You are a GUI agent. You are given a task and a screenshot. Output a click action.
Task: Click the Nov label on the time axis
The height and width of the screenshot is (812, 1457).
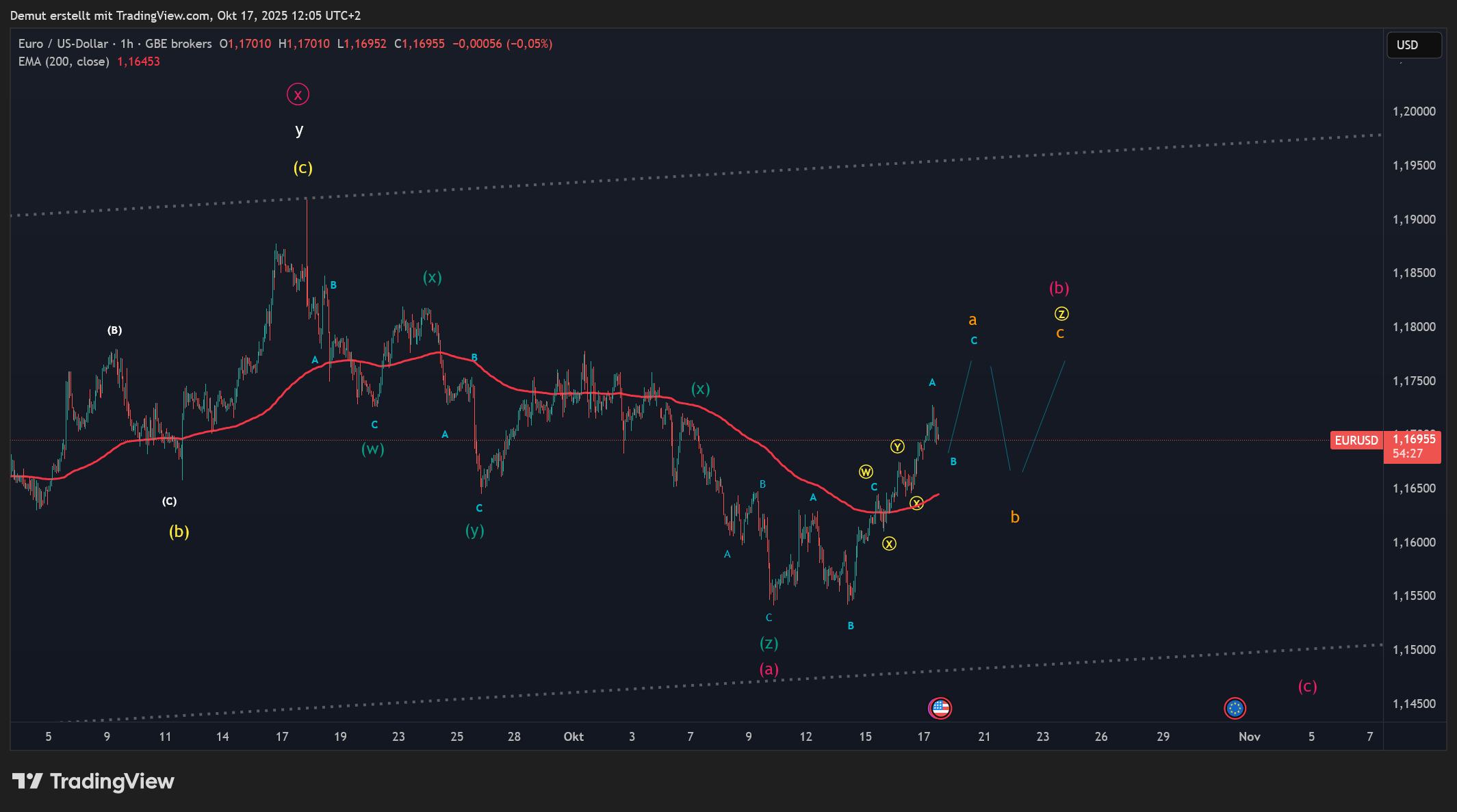(1249, 737)
